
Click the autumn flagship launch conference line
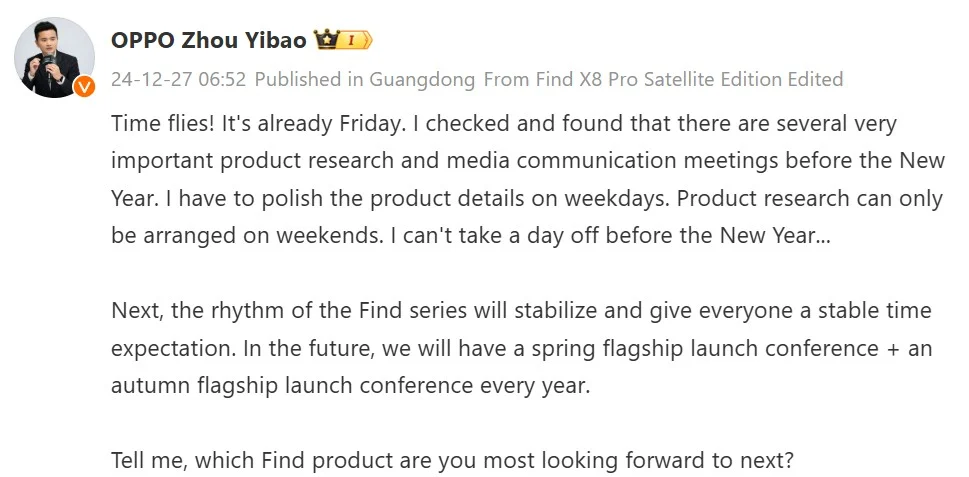[x=350, y=385]
